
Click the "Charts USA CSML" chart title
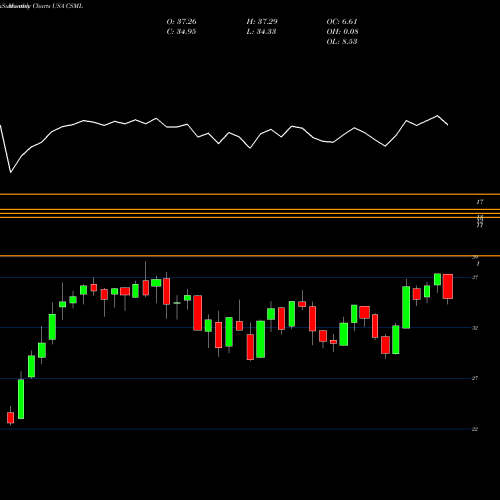pyautogui.click(x=58, y=6)
